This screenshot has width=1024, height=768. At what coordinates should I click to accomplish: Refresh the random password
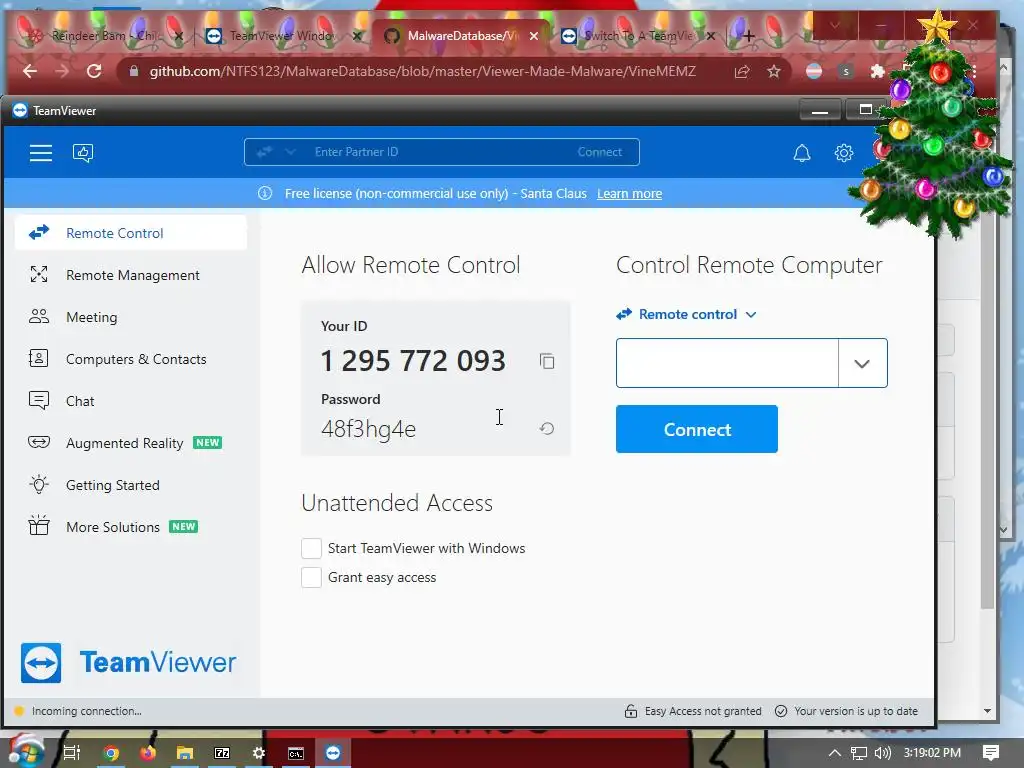(x=547, y=428)
